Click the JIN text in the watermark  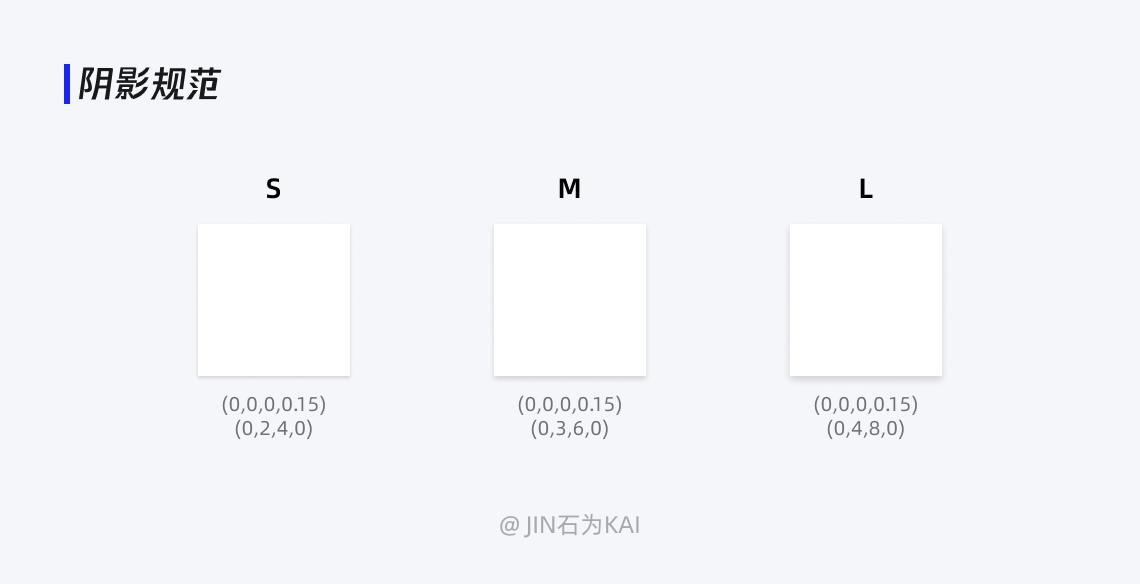[540, 525]
